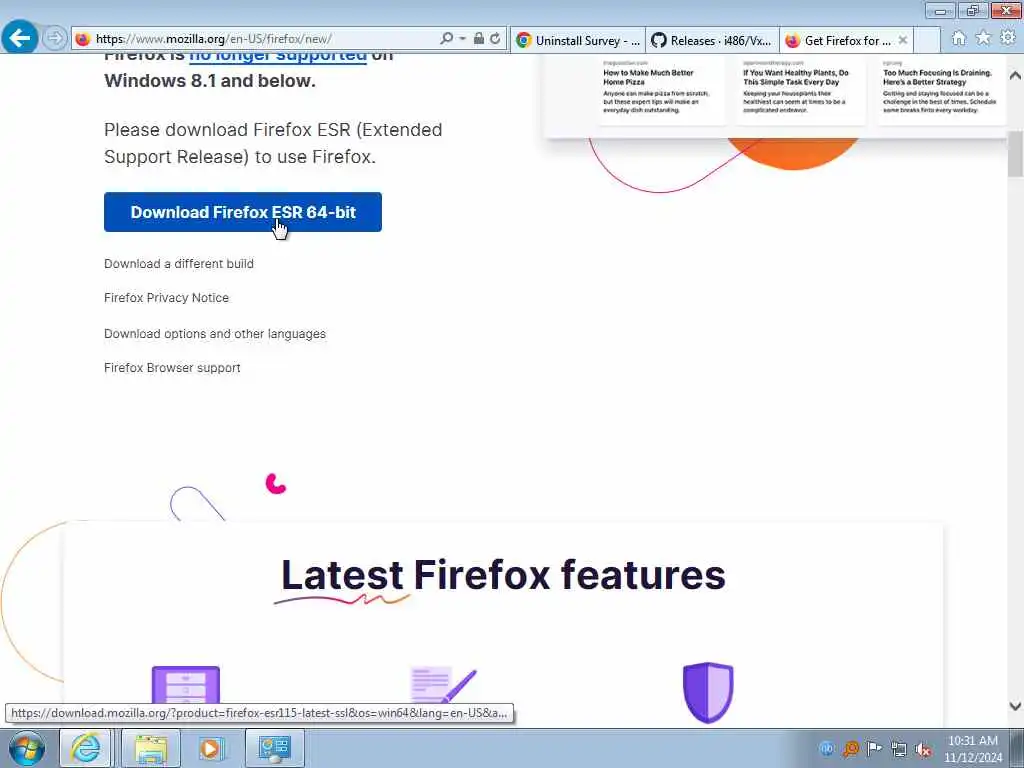1024x768 pixels.
Task: Refresh the page with reload icon
Action: (x=495, y=39)
